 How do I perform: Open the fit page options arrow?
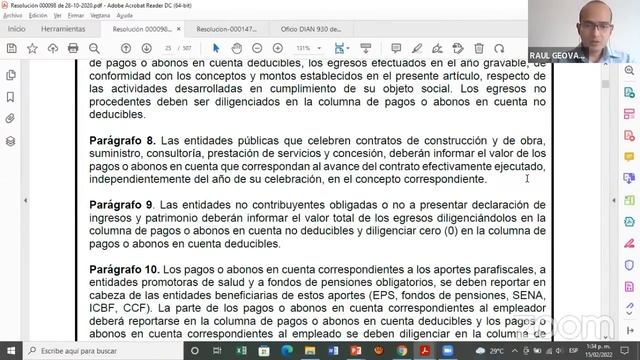(348, 49)
